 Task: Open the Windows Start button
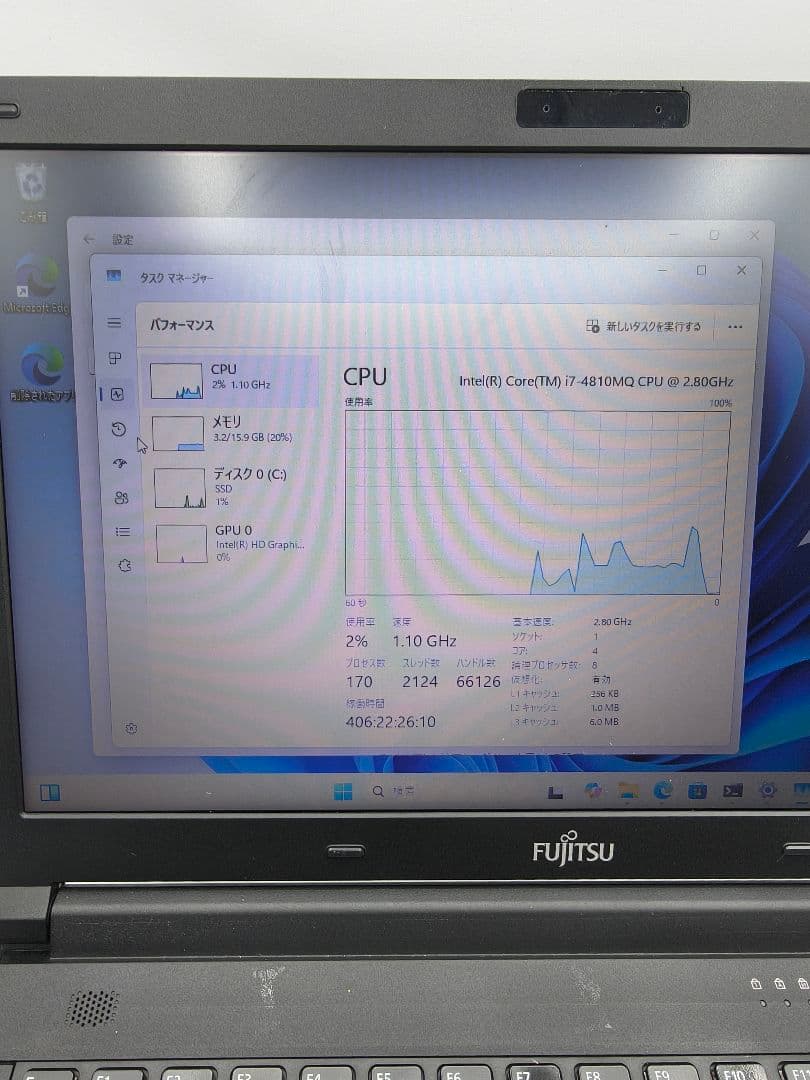click(x=342, y=791)
